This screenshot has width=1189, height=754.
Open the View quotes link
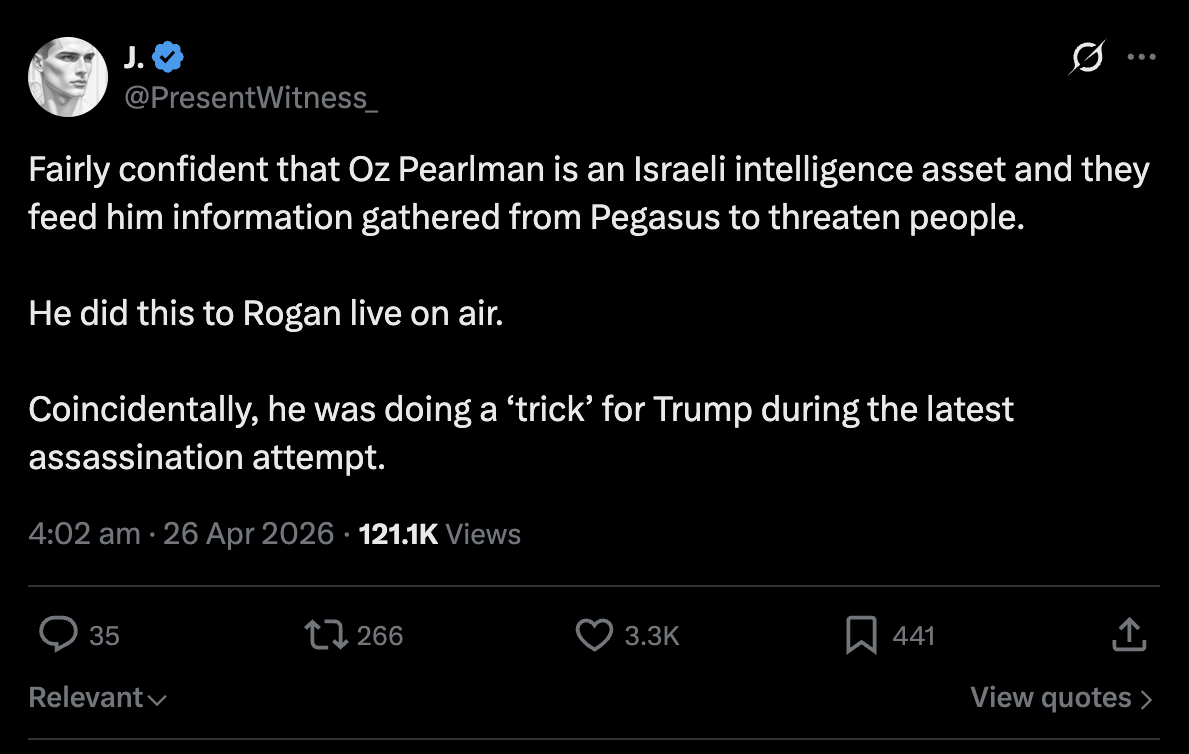1051,697
